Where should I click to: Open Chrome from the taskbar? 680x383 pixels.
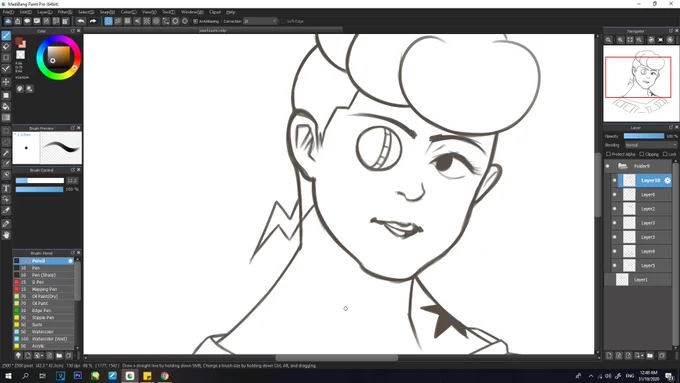164,376
